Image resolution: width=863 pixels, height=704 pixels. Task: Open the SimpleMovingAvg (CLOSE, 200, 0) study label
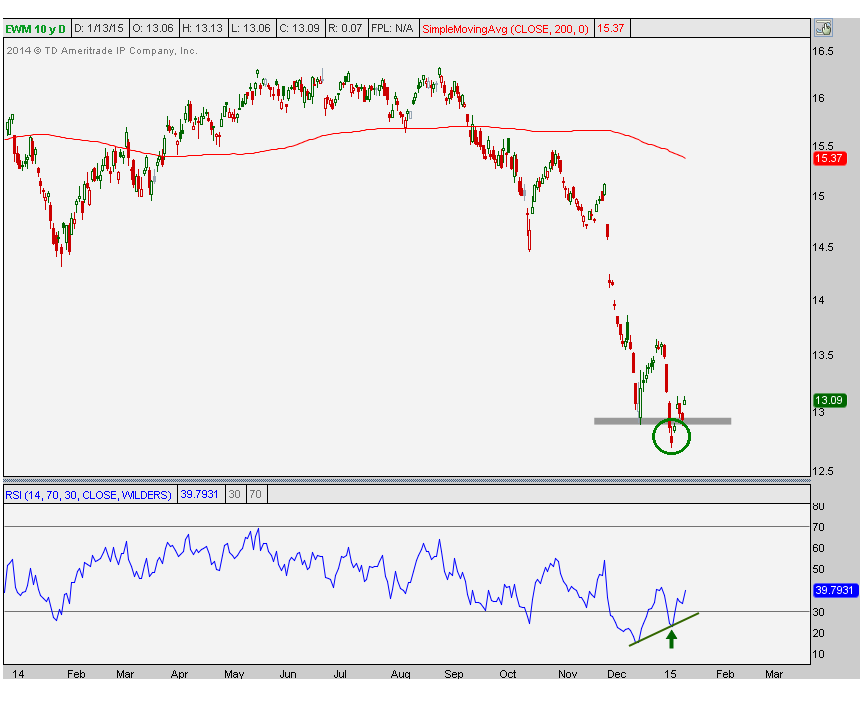click(x=505, y=29)
